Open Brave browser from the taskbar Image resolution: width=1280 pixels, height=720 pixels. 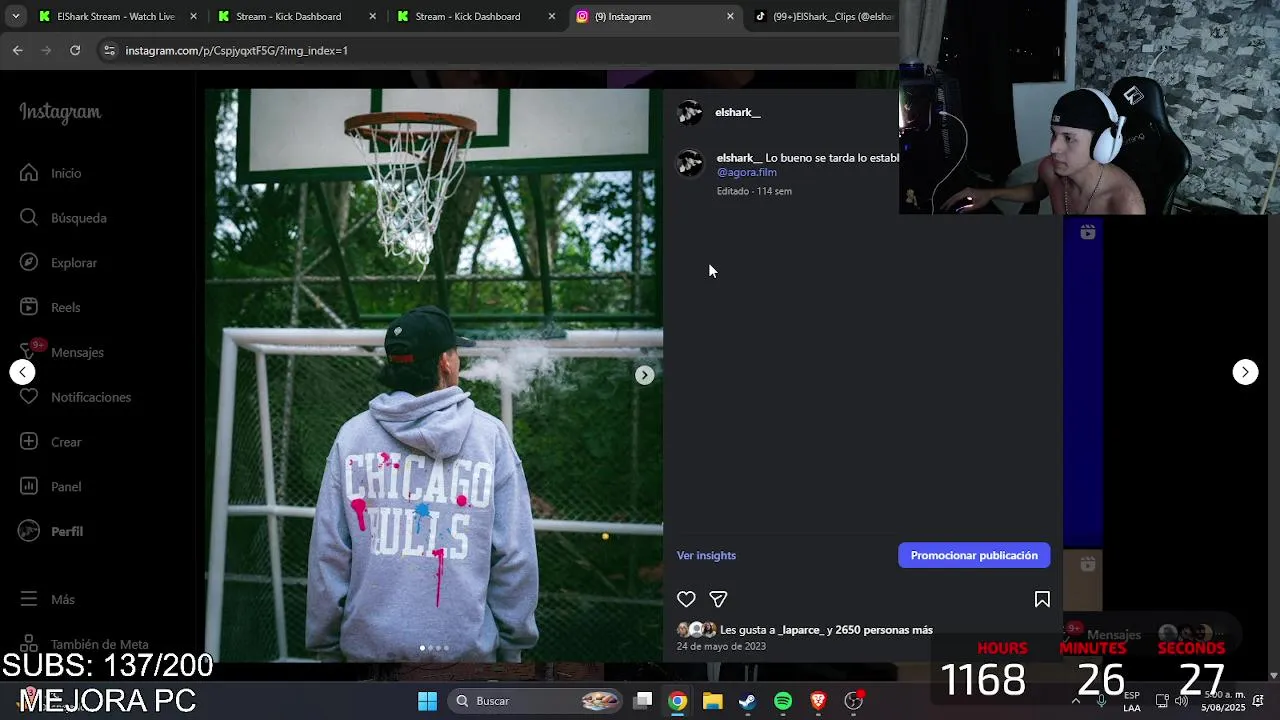(x=818, y=701)
